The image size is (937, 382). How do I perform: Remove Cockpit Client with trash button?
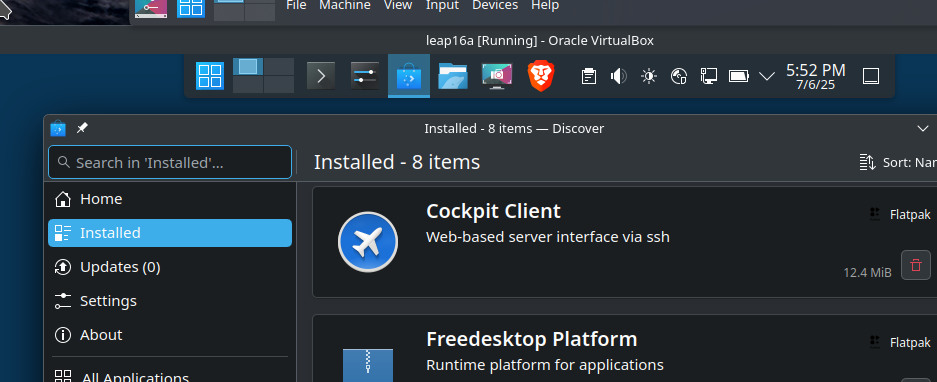pos(915,265)
